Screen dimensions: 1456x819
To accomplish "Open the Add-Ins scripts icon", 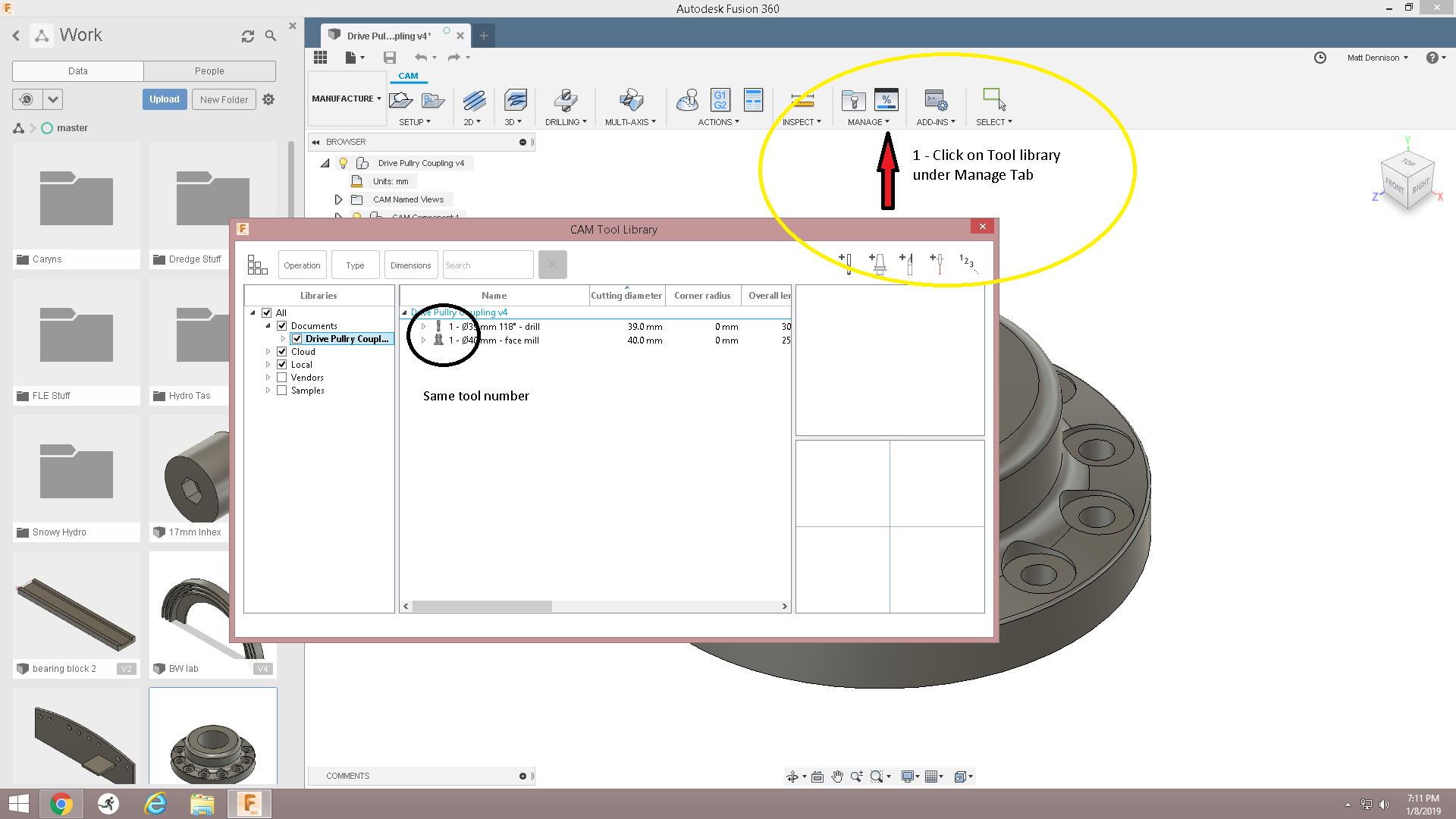I will tap(936, 100).
